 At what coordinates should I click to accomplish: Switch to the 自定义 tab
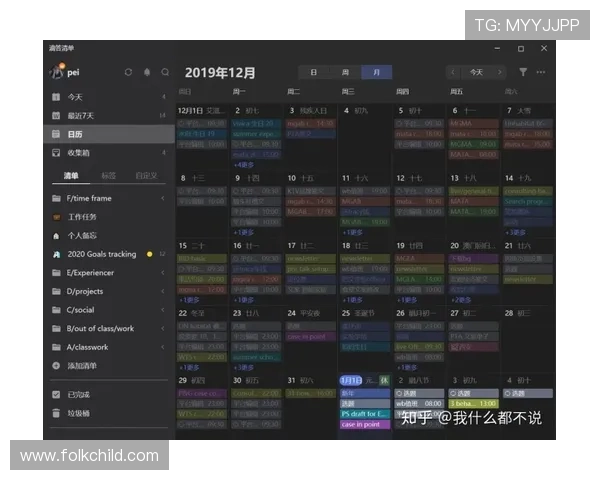click(x=146, y=176)
